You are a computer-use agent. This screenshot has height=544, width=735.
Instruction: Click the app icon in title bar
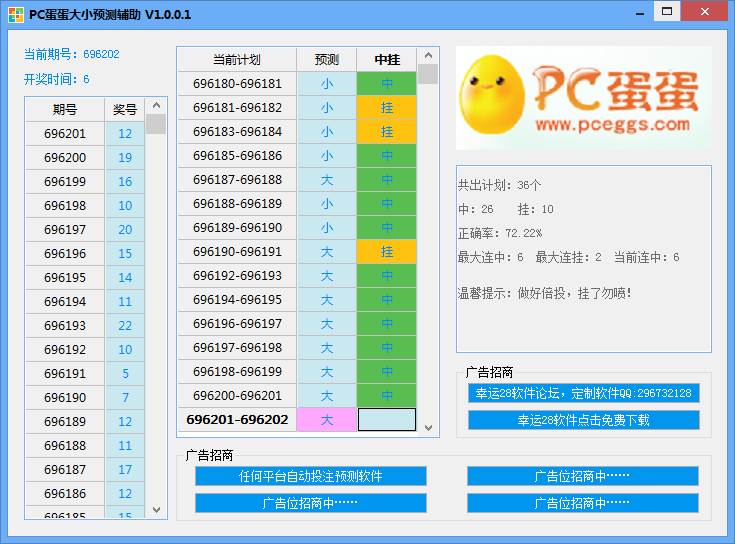click(16, 15)
